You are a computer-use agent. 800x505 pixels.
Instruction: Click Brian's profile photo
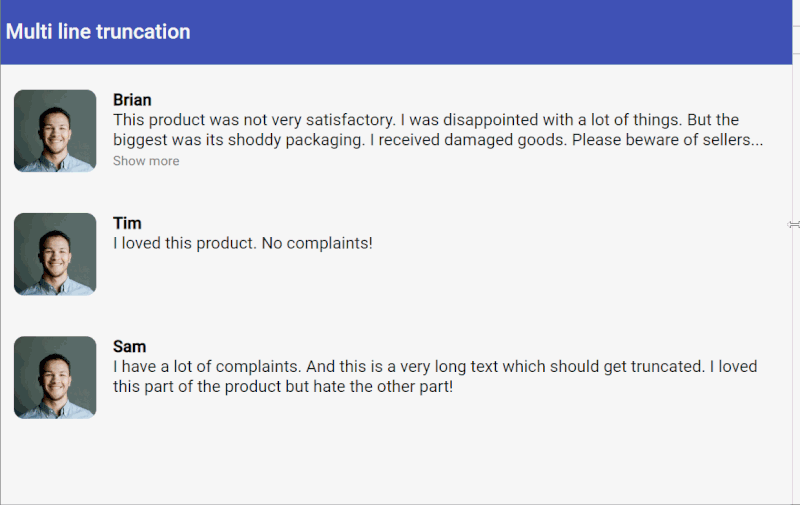pyautogui.click(x=55, y=131)
